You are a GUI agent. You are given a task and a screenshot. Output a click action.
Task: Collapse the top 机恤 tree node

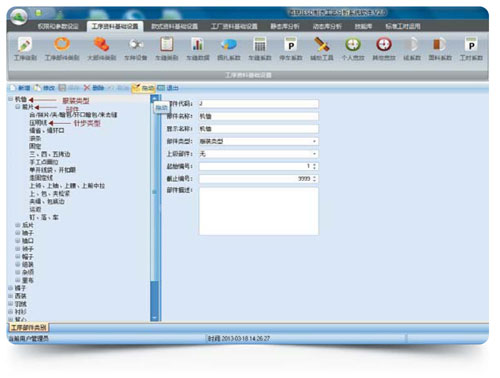[x=11, y=99]
